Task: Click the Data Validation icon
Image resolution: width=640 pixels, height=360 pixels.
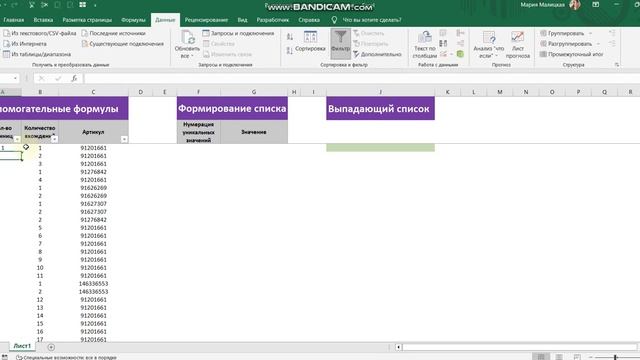Action: pyautogui.click(x=443, y=54)
